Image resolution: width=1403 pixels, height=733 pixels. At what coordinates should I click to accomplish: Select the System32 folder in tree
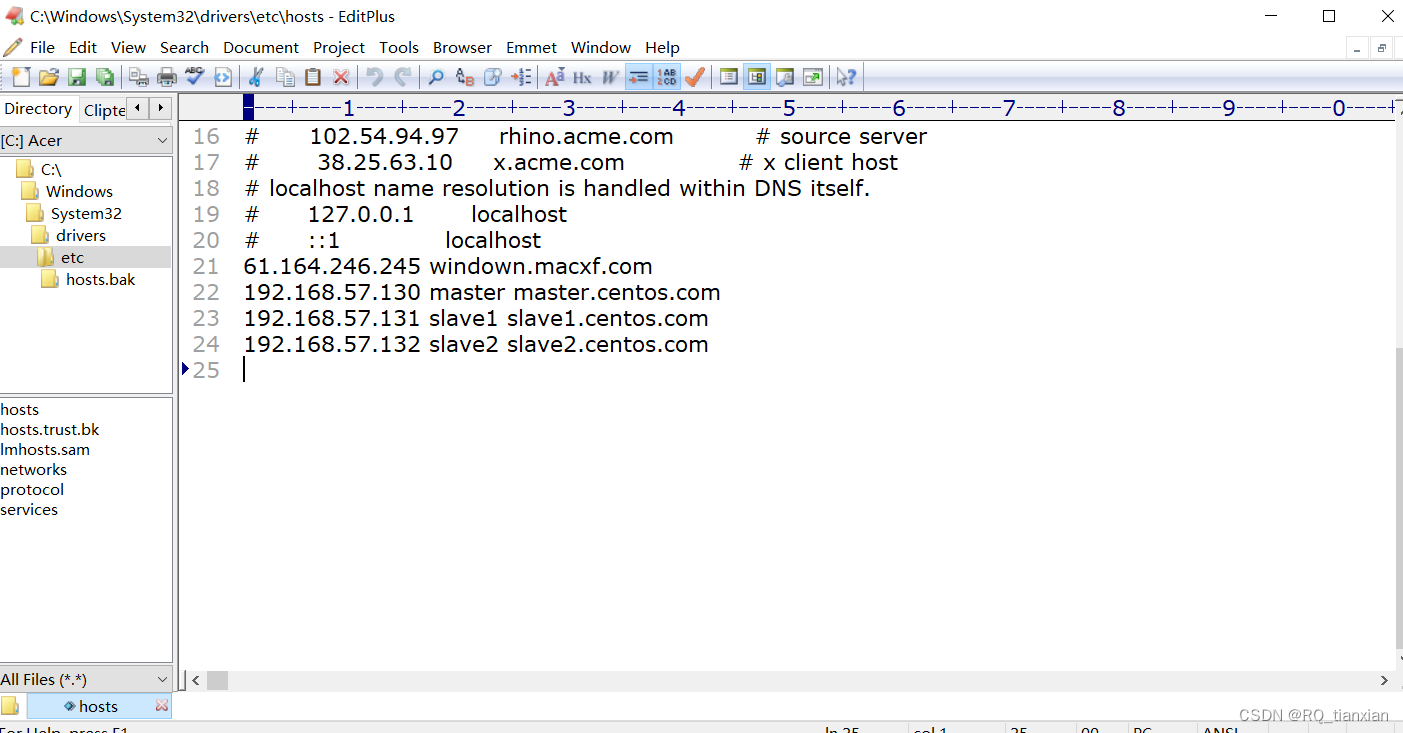click(86, 214)
